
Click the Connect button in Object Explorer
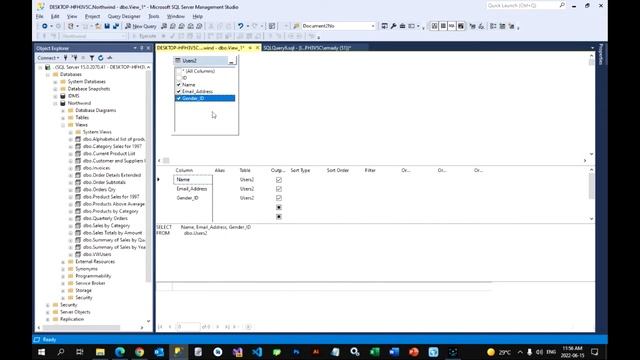coord(48,58)
